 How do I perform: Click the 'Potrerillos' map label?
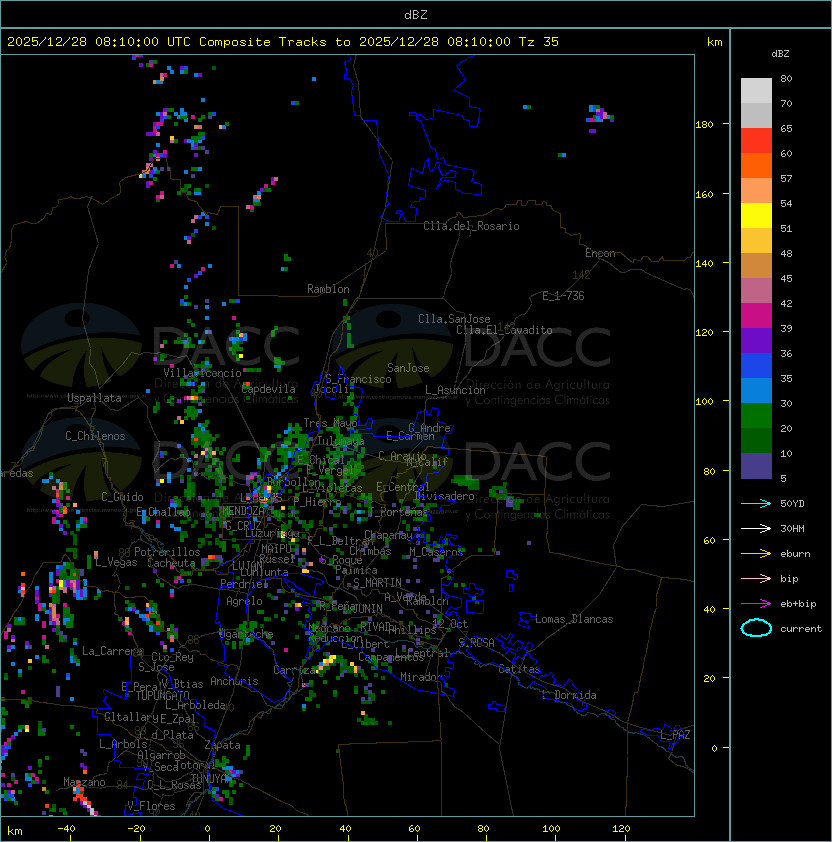point(167,552)
